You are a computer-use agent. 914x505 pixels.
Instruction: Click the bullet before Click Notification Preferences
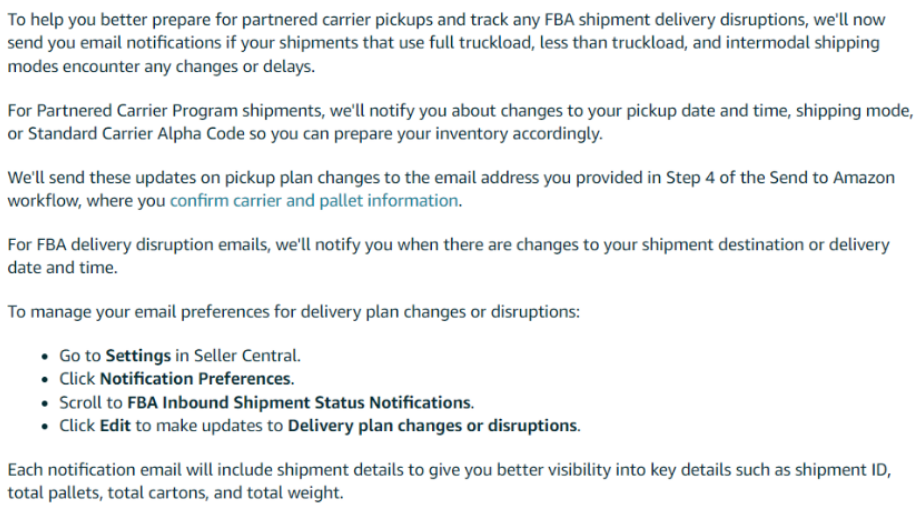45,380
